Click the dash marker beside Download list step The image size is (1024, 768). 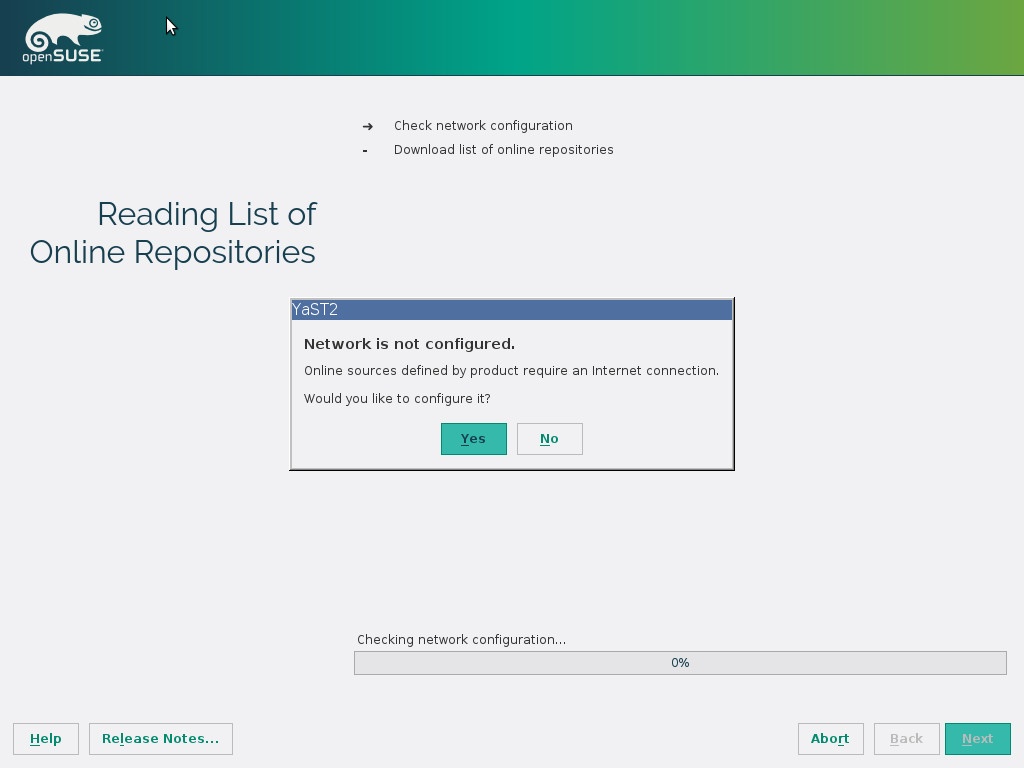click(x=366, y=150)
